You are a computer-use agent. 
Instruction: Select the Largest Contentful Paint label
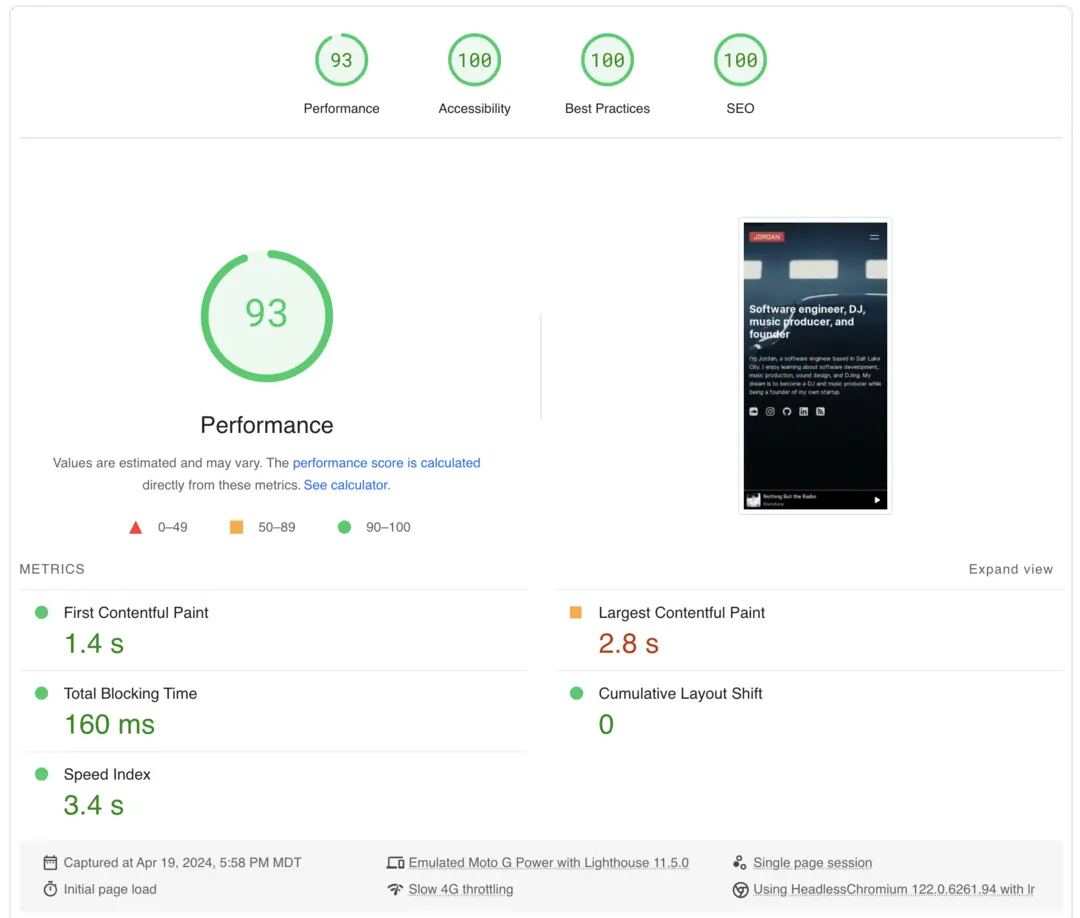681,612
